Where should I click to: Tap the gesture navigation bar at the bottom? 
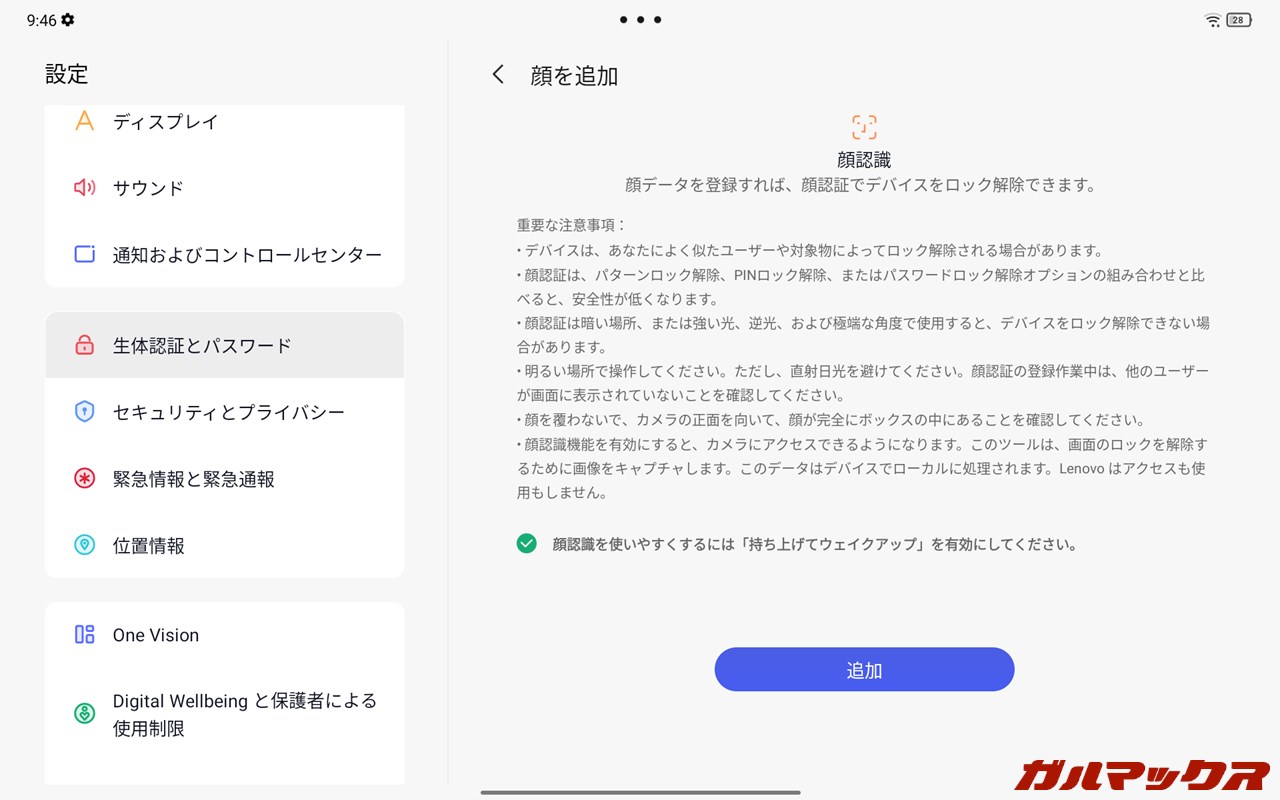[x=640, y=792]
